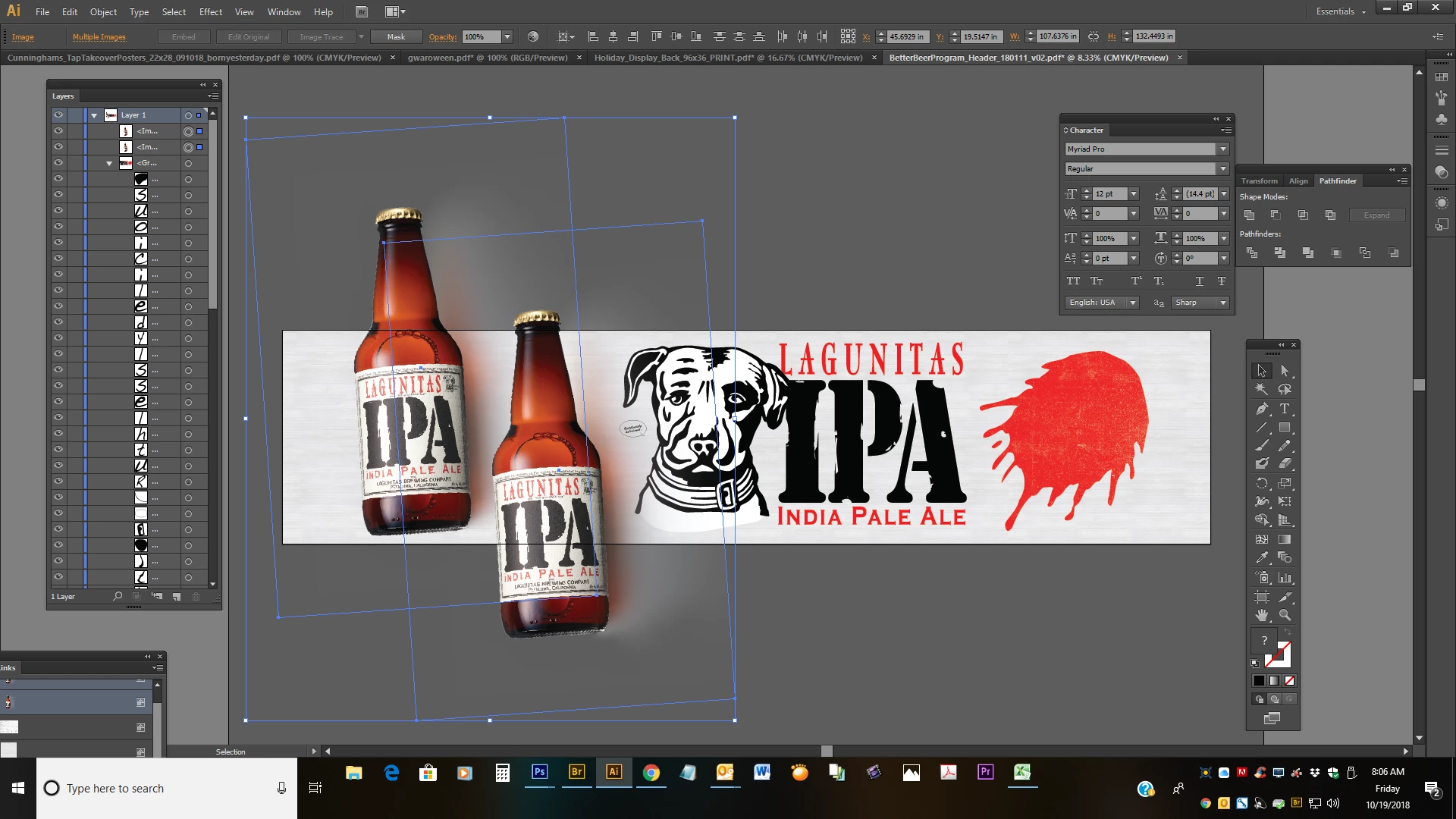Open the Myriad Pro font dropdown
Screen dimensions: 1456x819
1222,149
